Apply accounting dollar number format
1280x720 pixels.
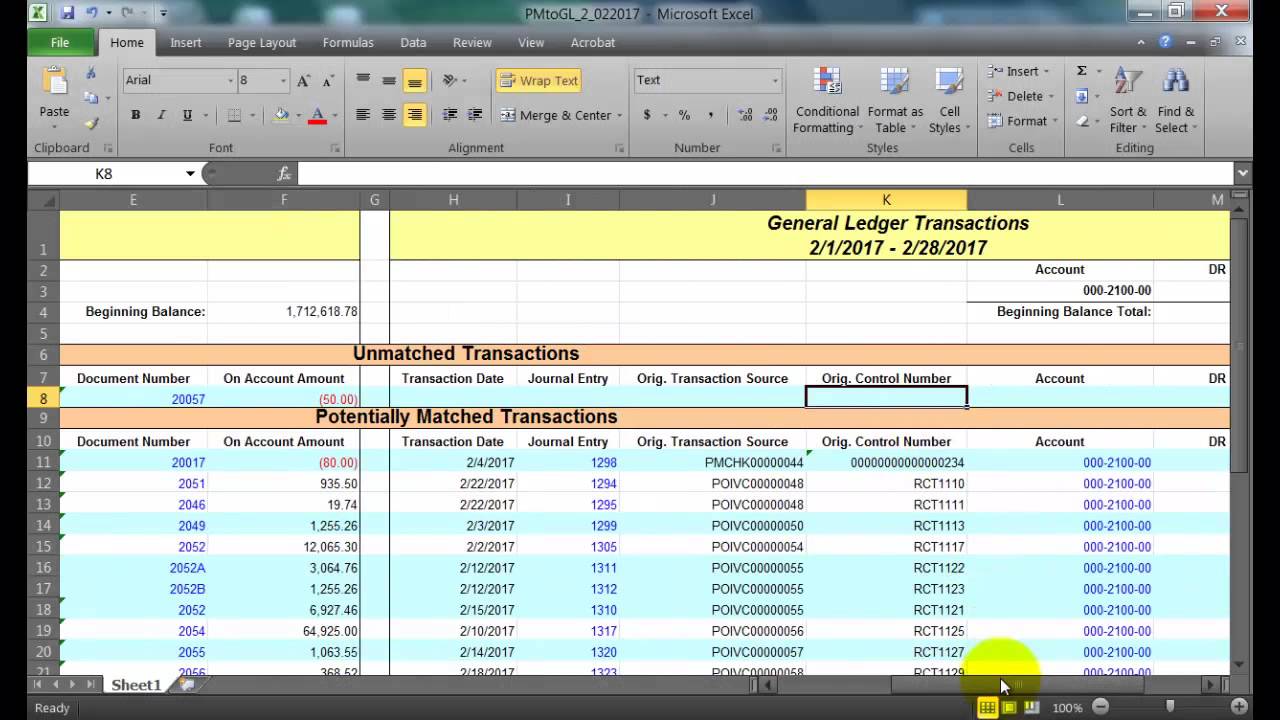647,115
